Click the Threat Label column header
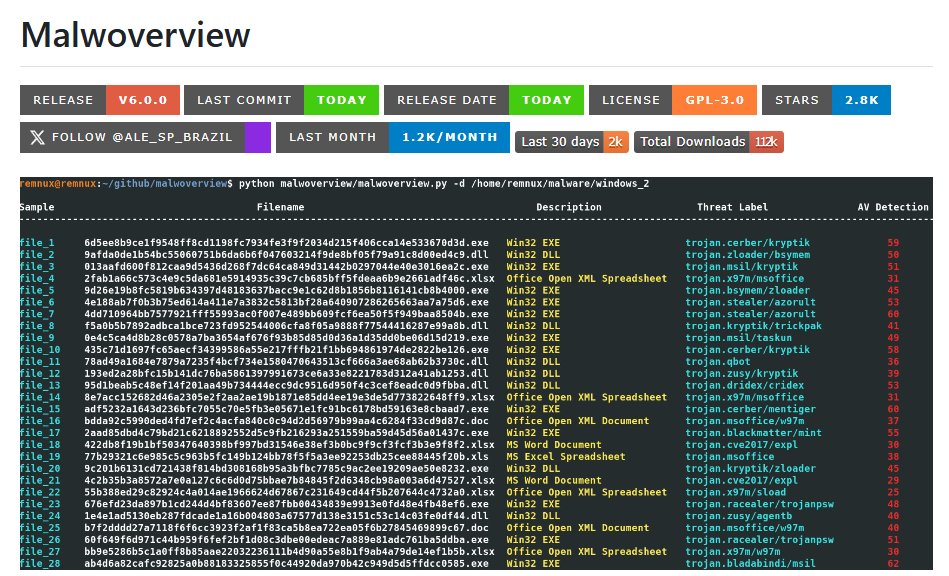 point(732,207)
